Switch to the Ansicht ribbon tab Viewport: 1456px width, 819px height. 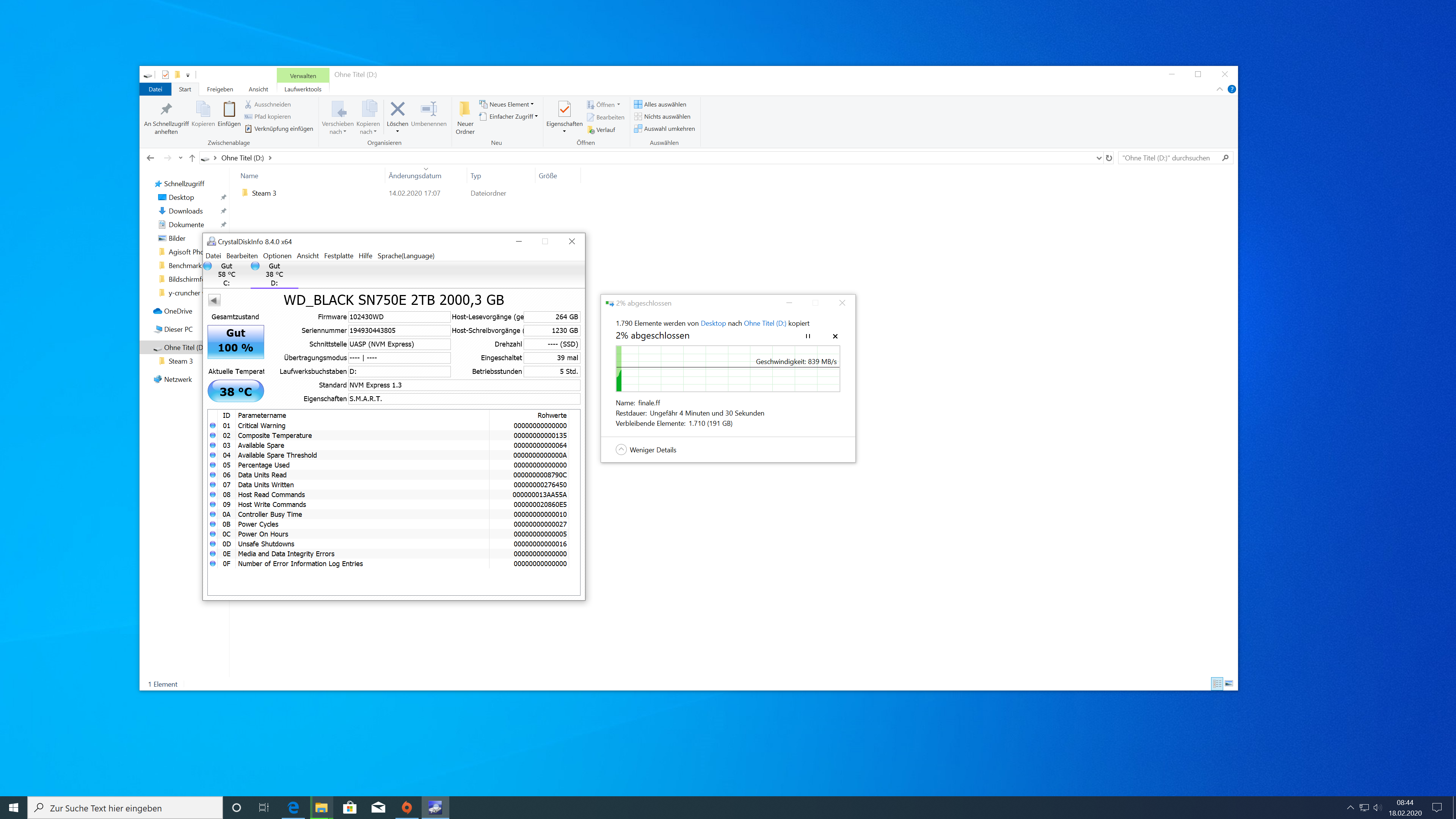[x=258, y=89]
